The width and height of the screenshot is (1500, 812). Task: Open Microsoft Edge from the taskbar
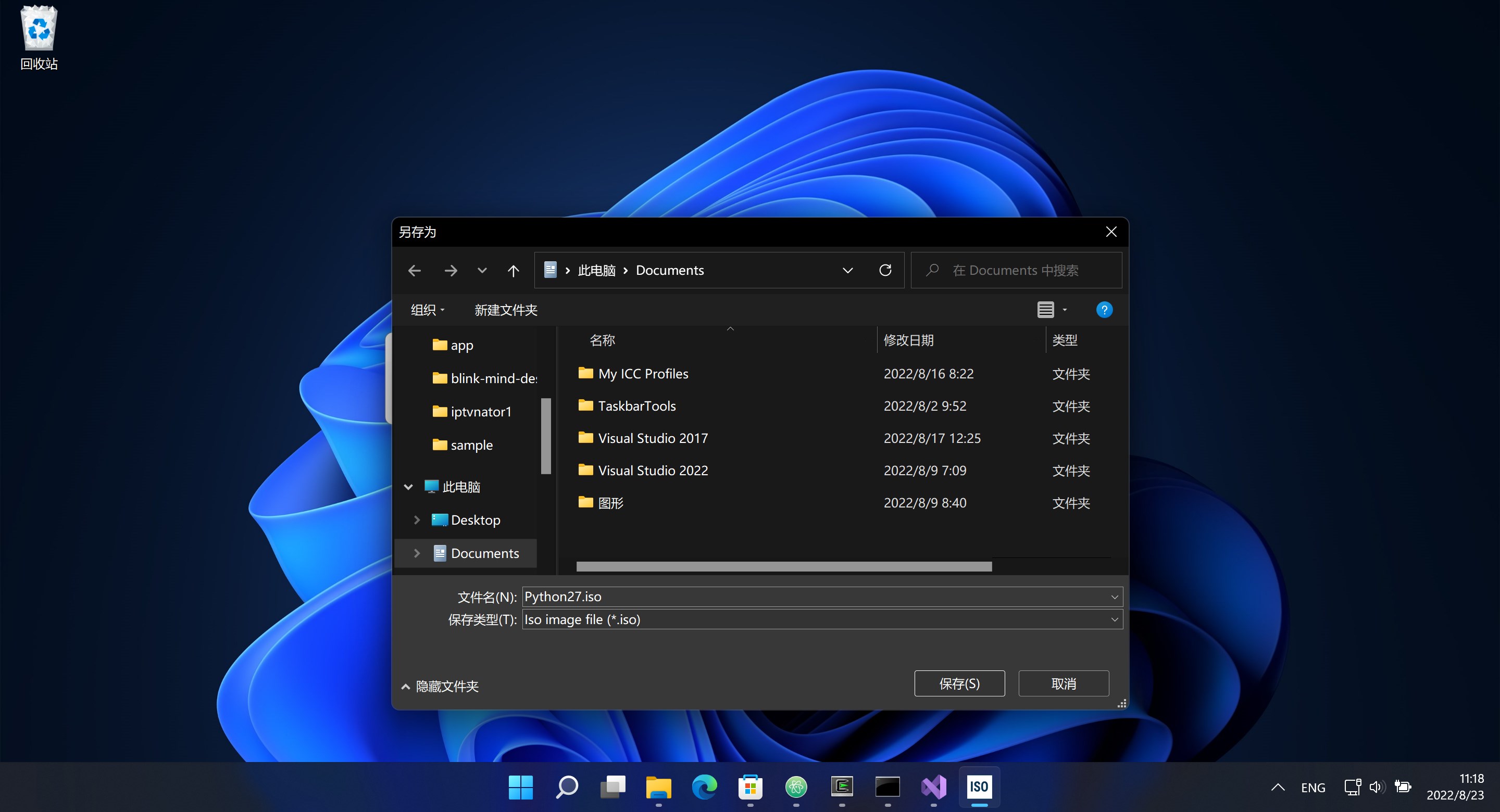(x=704, y=787)
